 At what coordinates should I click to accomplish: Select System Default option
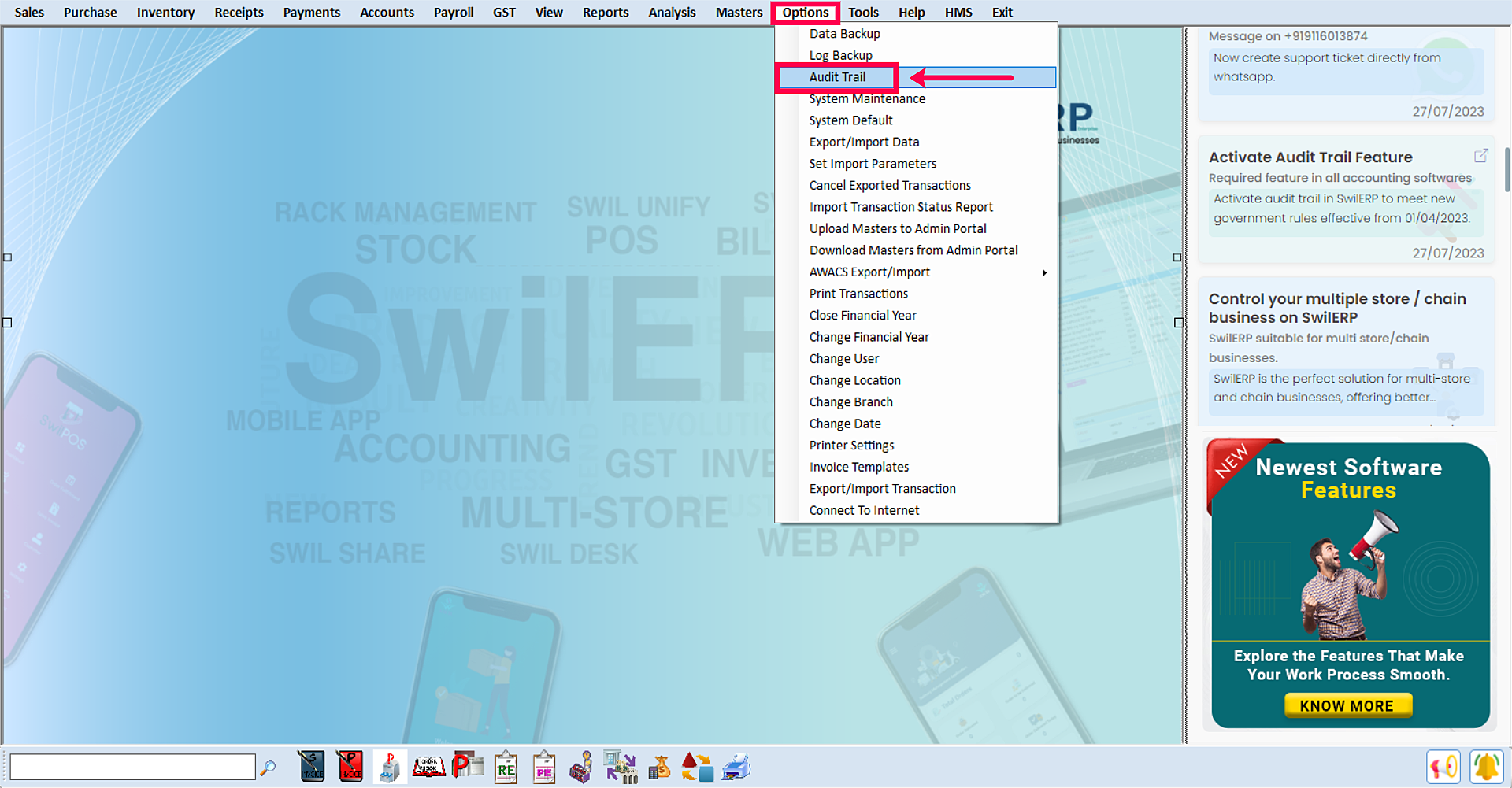coord(916,120)
